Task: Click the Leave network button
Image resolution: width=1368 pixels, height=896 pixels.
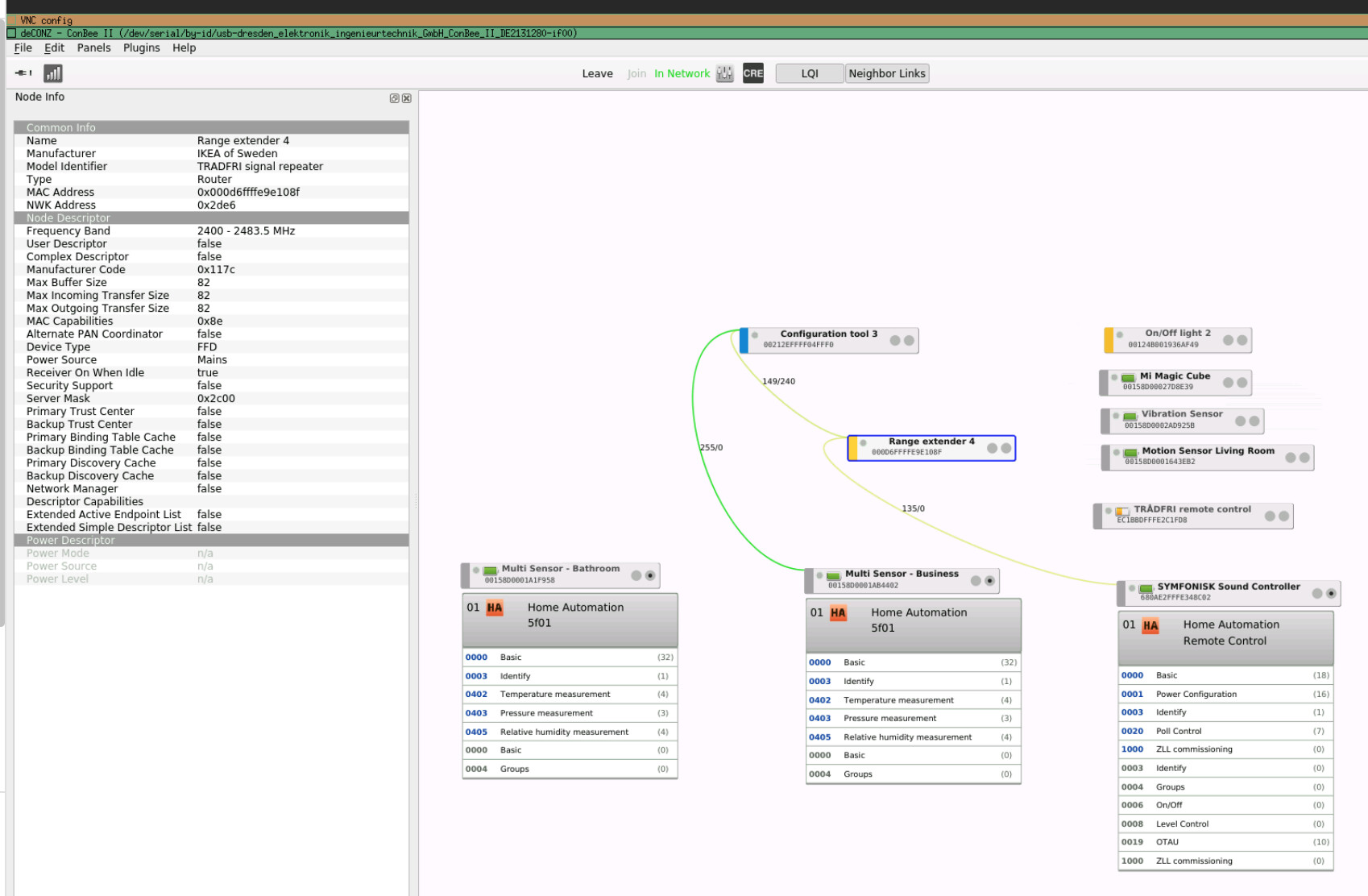Action: 598,73
